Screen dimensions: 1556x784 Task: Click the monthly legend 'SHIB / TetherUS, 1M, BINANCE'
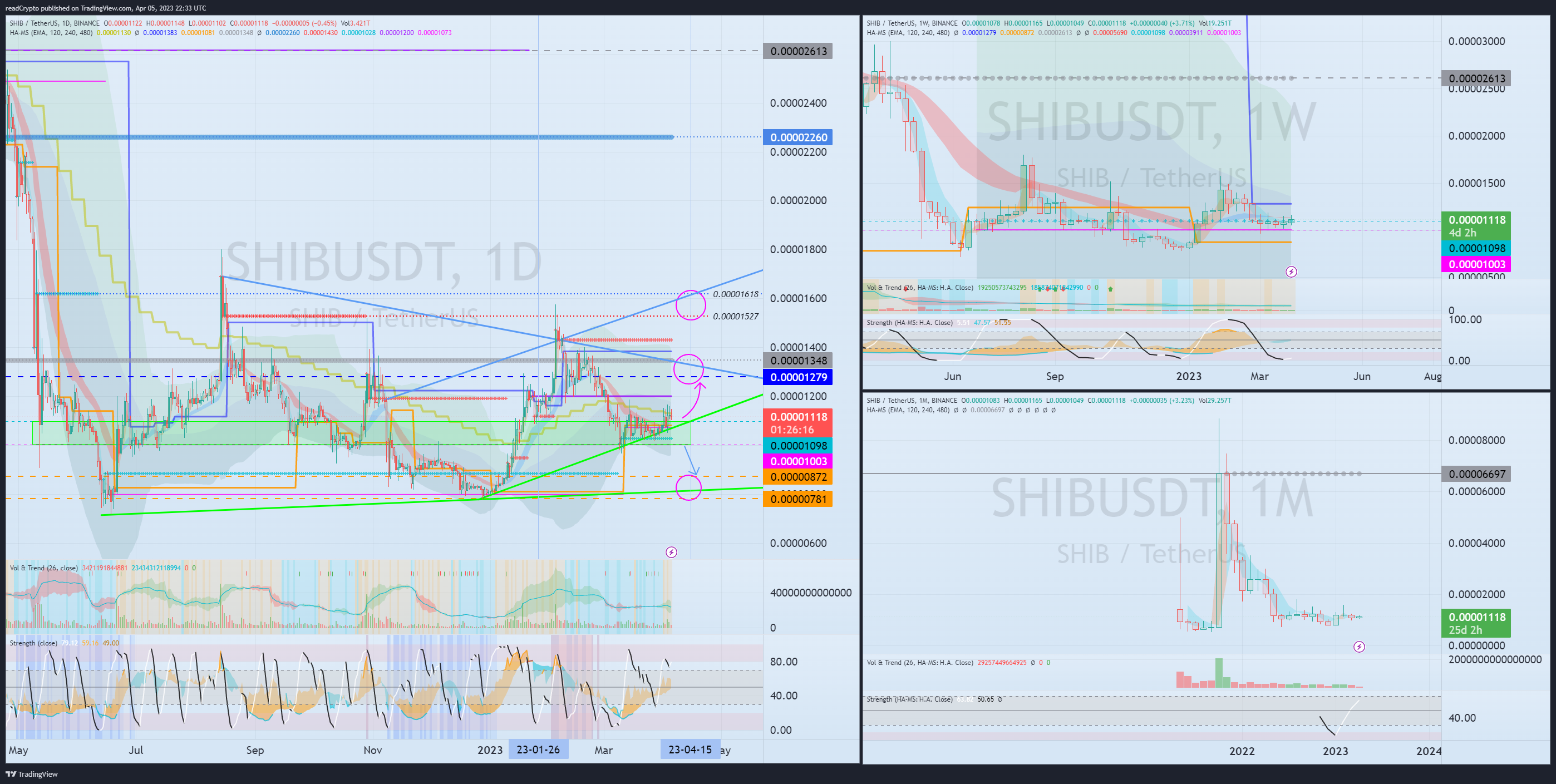(912, 400)
